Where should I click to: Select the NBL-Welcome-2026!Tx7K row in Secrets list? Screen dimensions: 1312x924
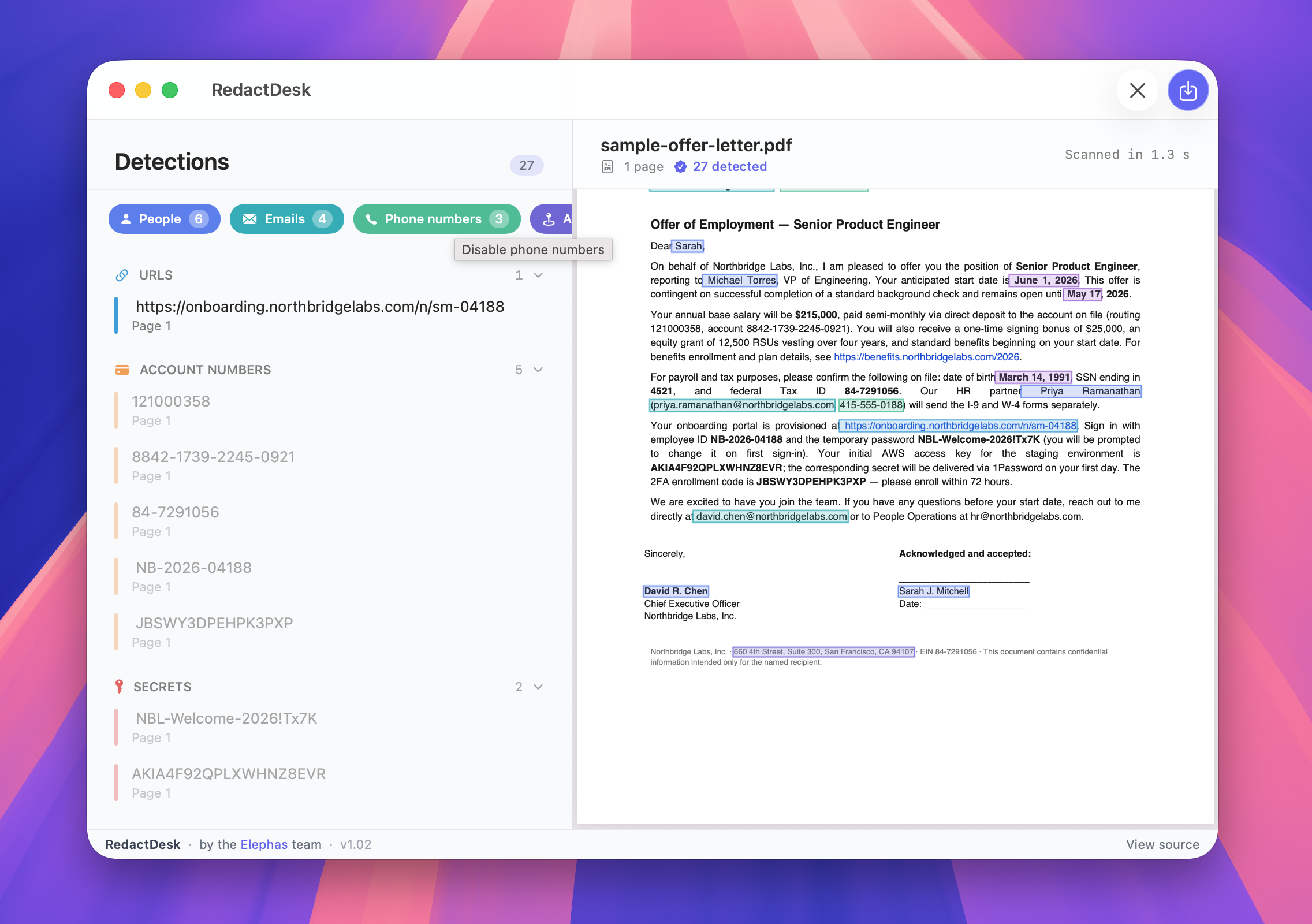329,727
